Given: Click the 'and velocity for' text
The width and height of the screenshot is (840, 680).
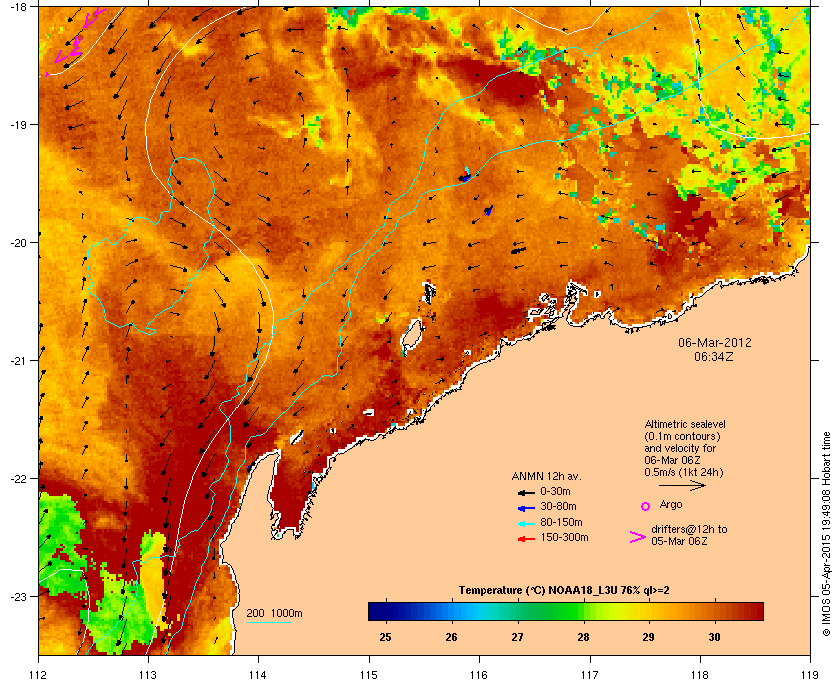Looking at the screenshot, I should point(680,448).
